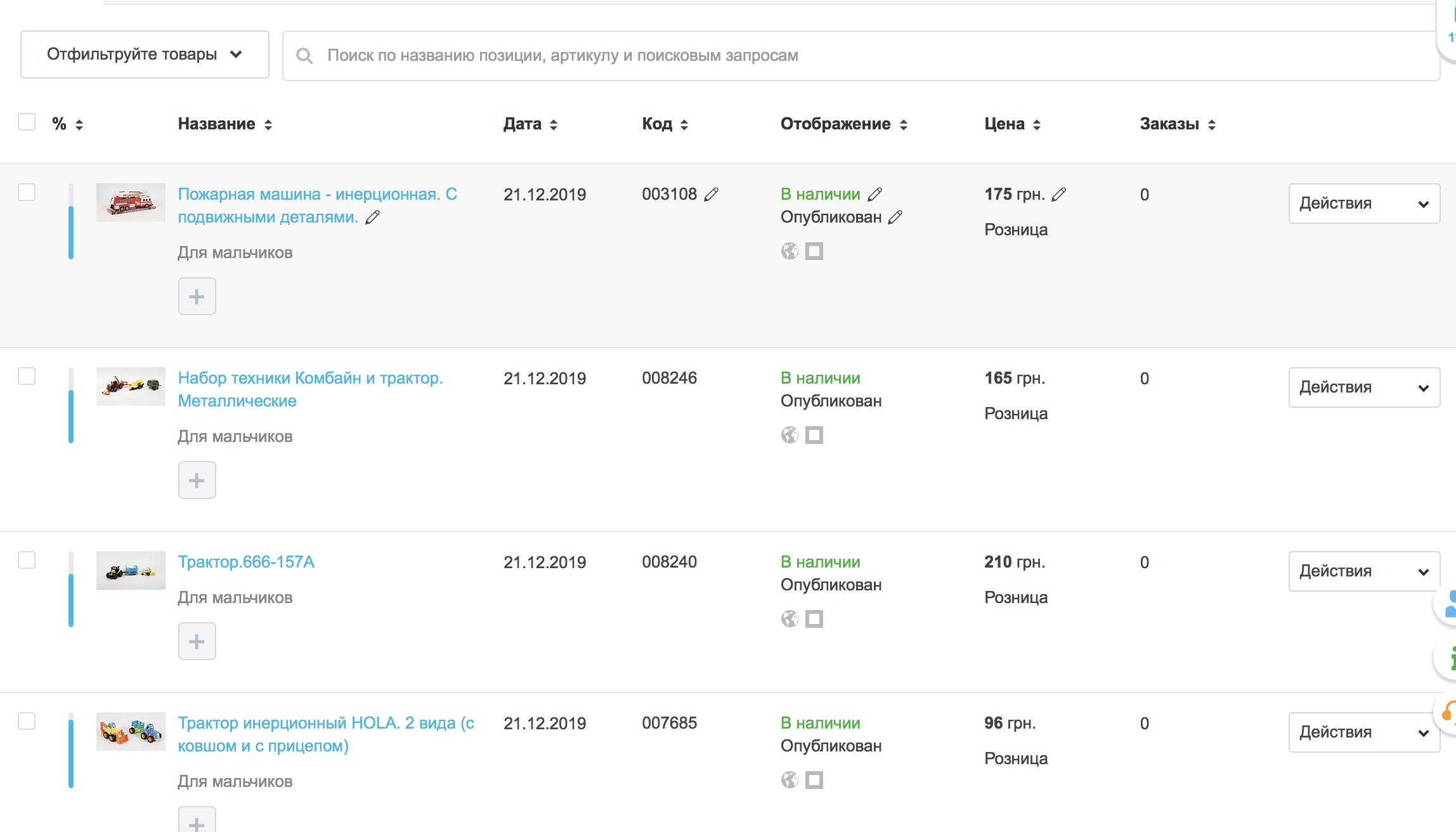Sort by Дата column header

pos(530,124)
